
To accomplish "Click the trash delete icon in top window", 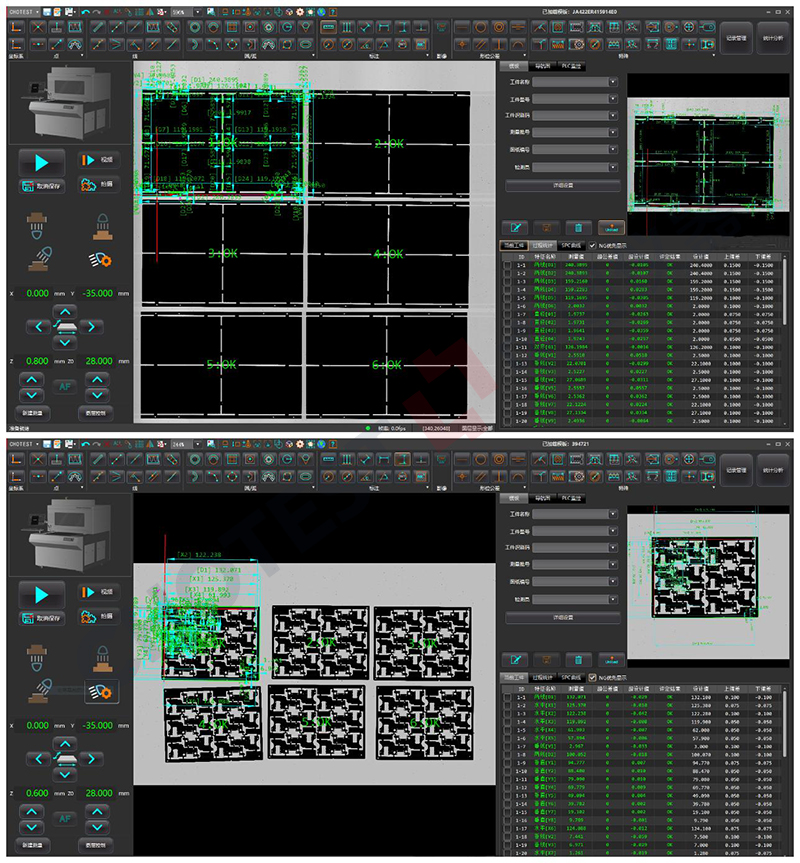I will [578, 227].
